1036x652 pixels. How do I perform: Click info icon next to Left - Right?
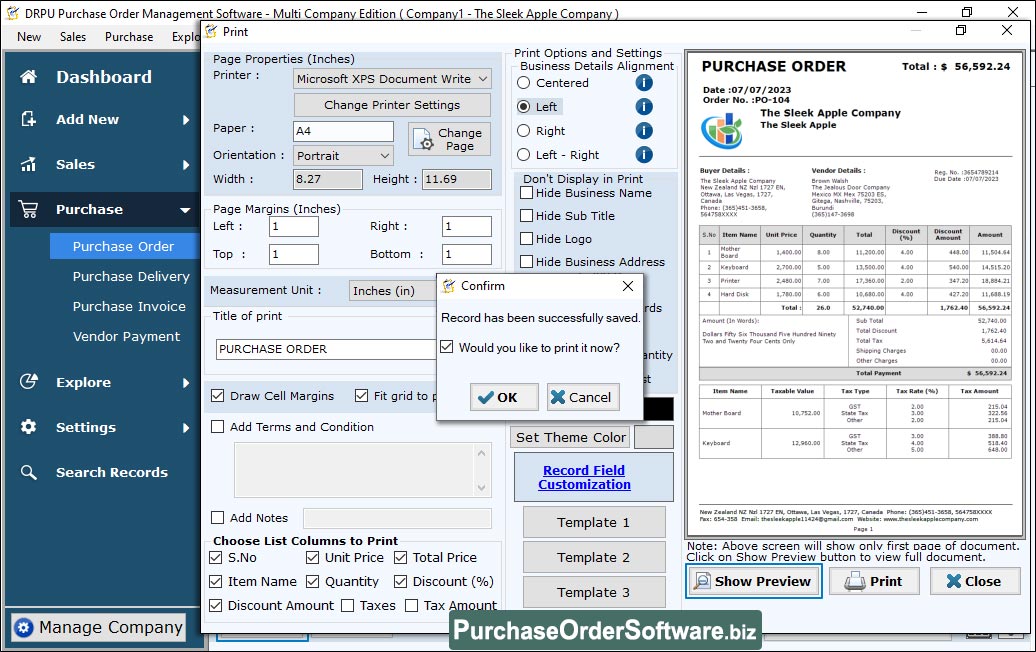tap(644, 155)
